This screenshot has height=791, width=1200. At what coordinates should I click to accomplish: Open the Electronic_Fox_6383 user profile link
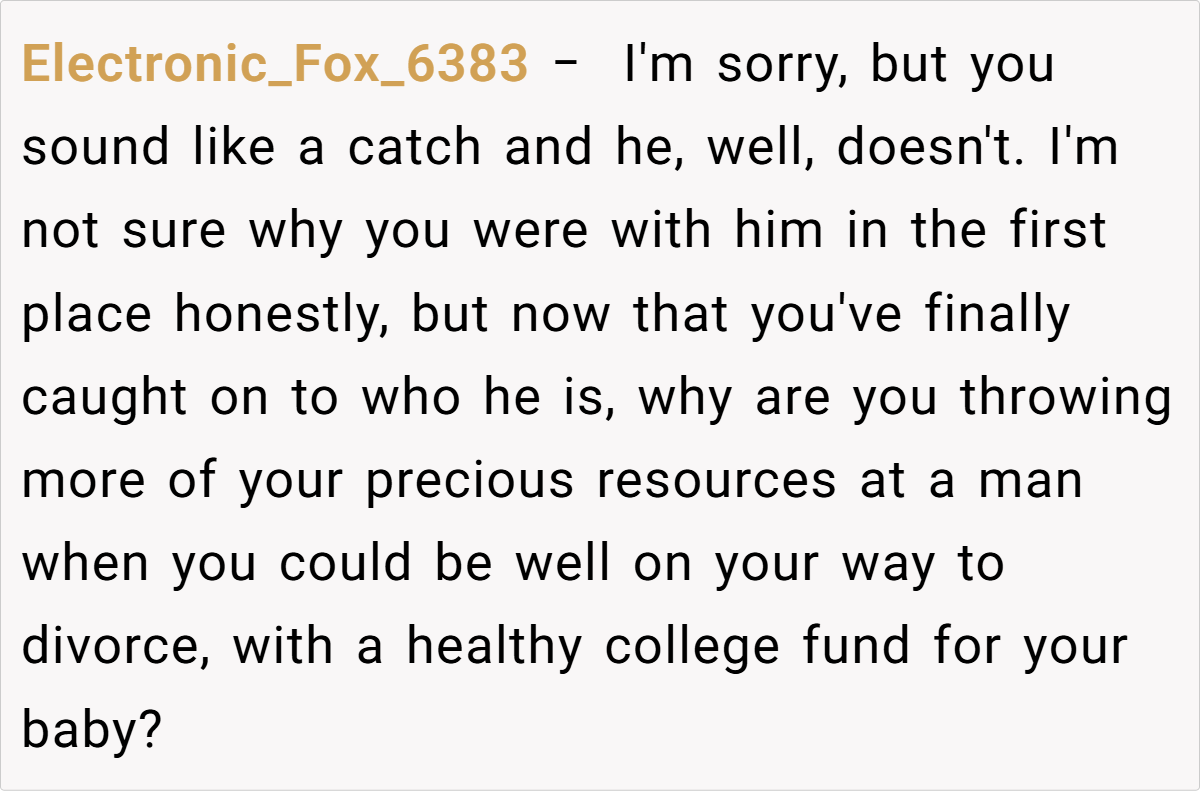(275, 65)
